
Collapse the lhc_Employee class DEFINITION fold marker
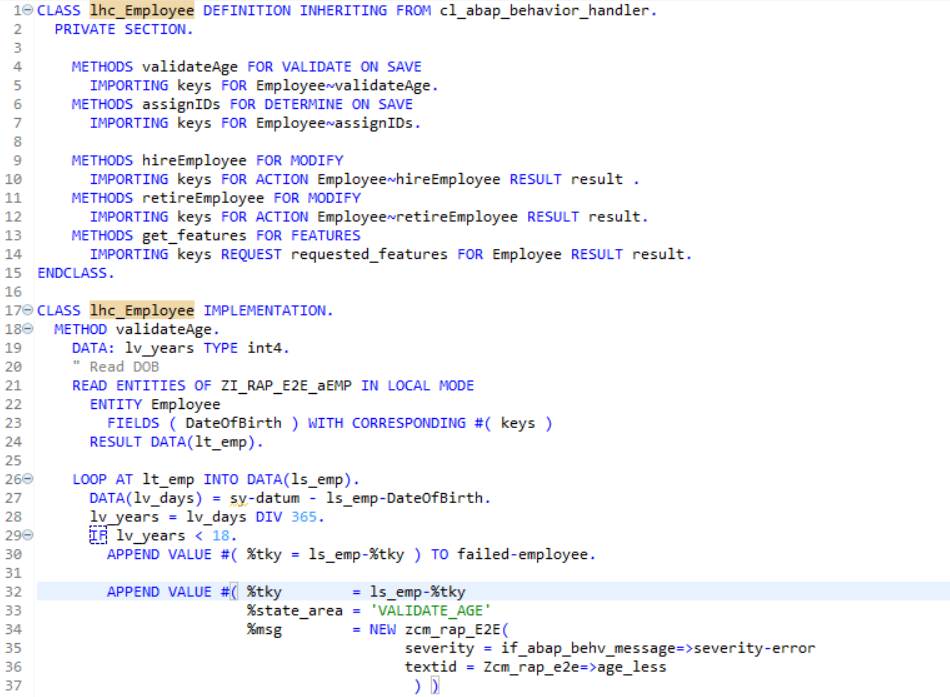(29, 10)
